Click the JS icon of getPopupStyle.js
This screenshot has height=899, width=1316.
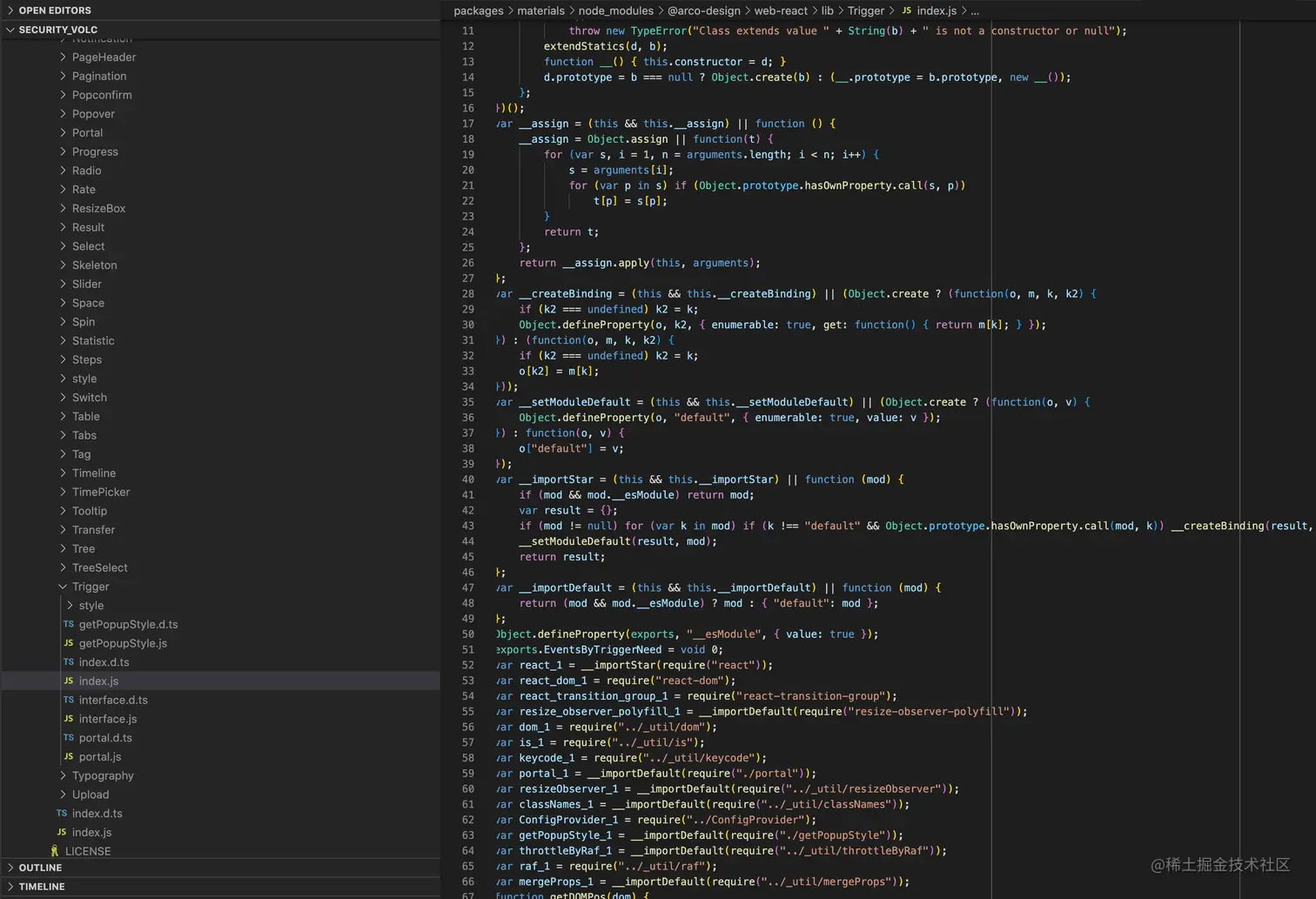pos(69,643)
